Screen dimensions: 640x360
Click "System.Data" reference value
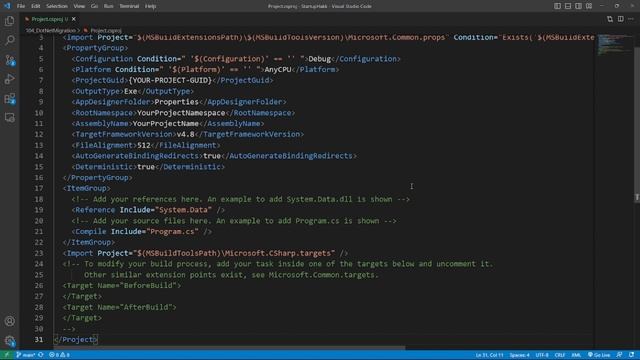point(183,210)
